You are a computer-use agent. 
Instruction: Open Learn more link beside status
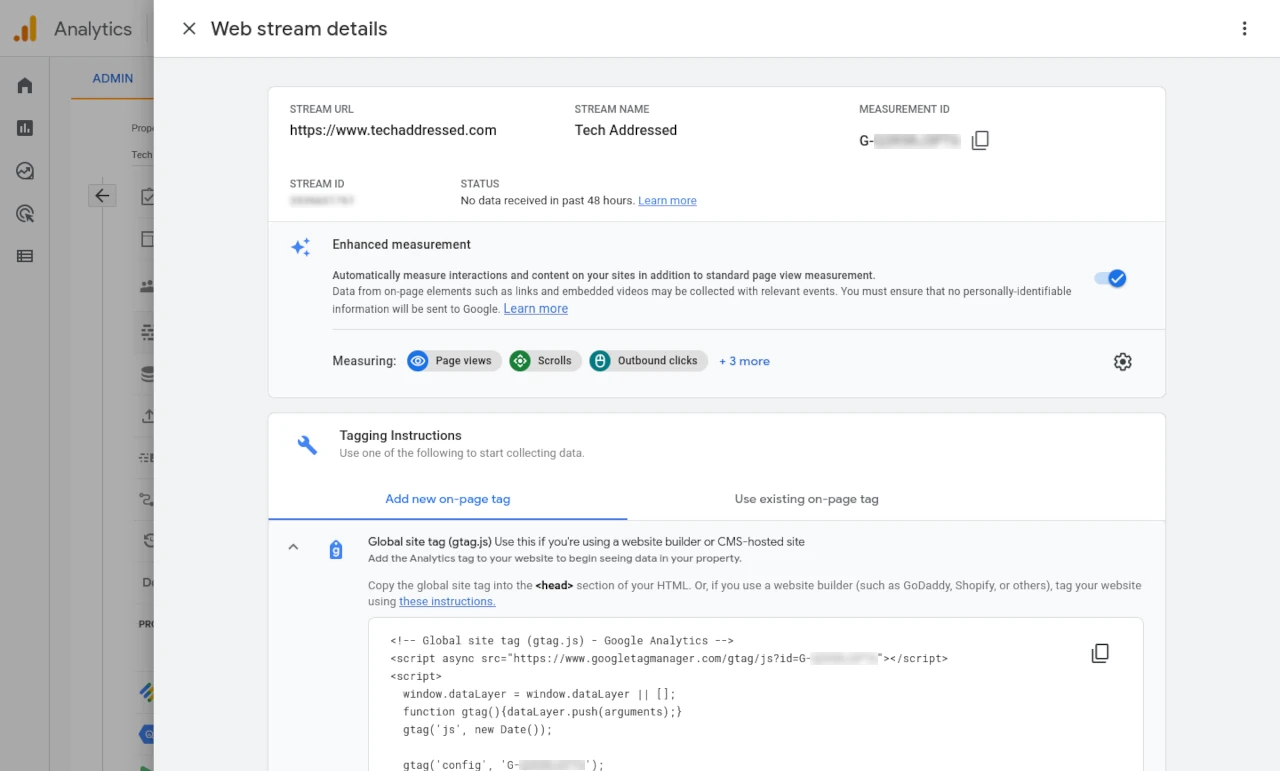click(x=667, y=201)
